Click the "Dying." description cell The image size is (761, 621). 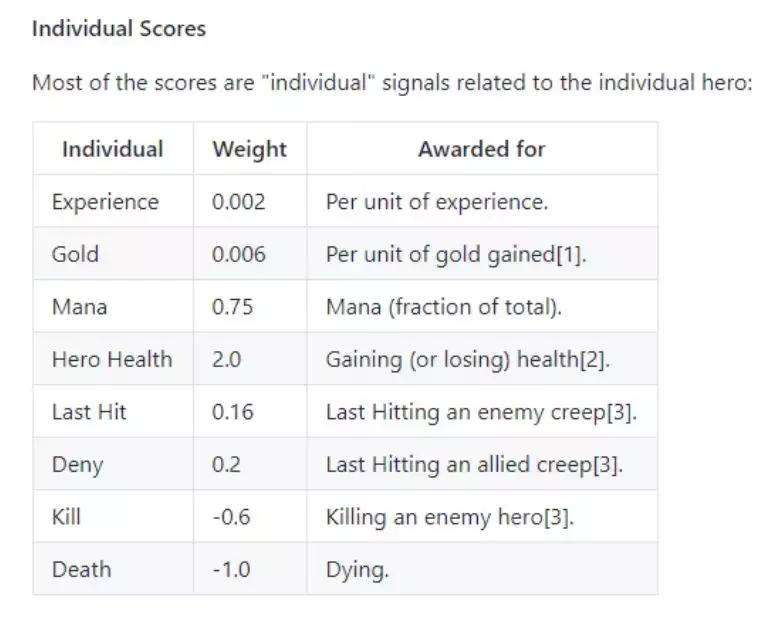(x=357, y=570)
